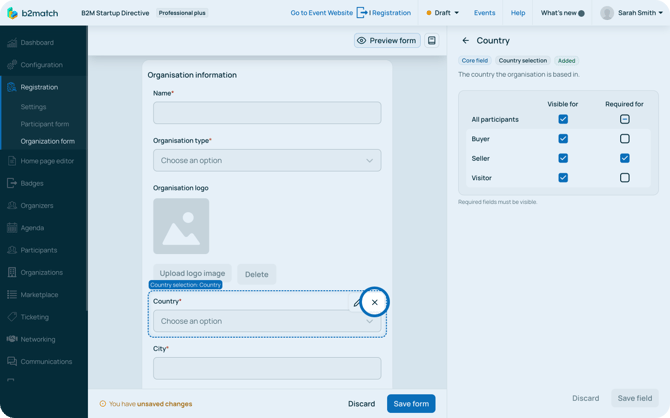
Task: Open the Organisation type dropdown
Action: (267, 160)
